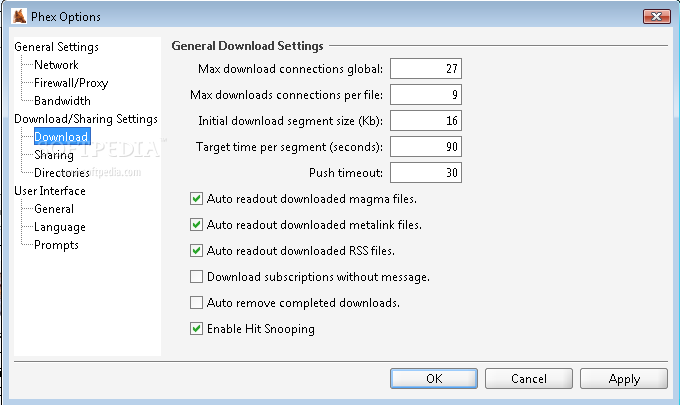Open the Sharing settings page
The width and height of the screenshot is (680, 405).
point(54,155)
